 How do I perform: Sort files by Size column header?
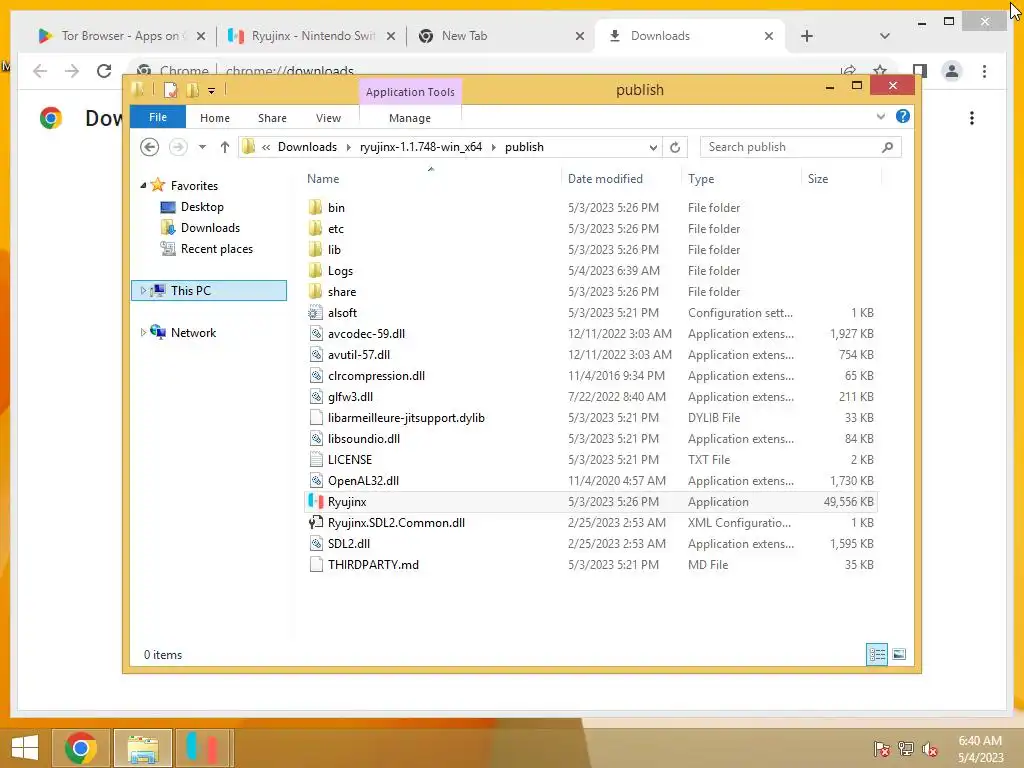(818, 179)
